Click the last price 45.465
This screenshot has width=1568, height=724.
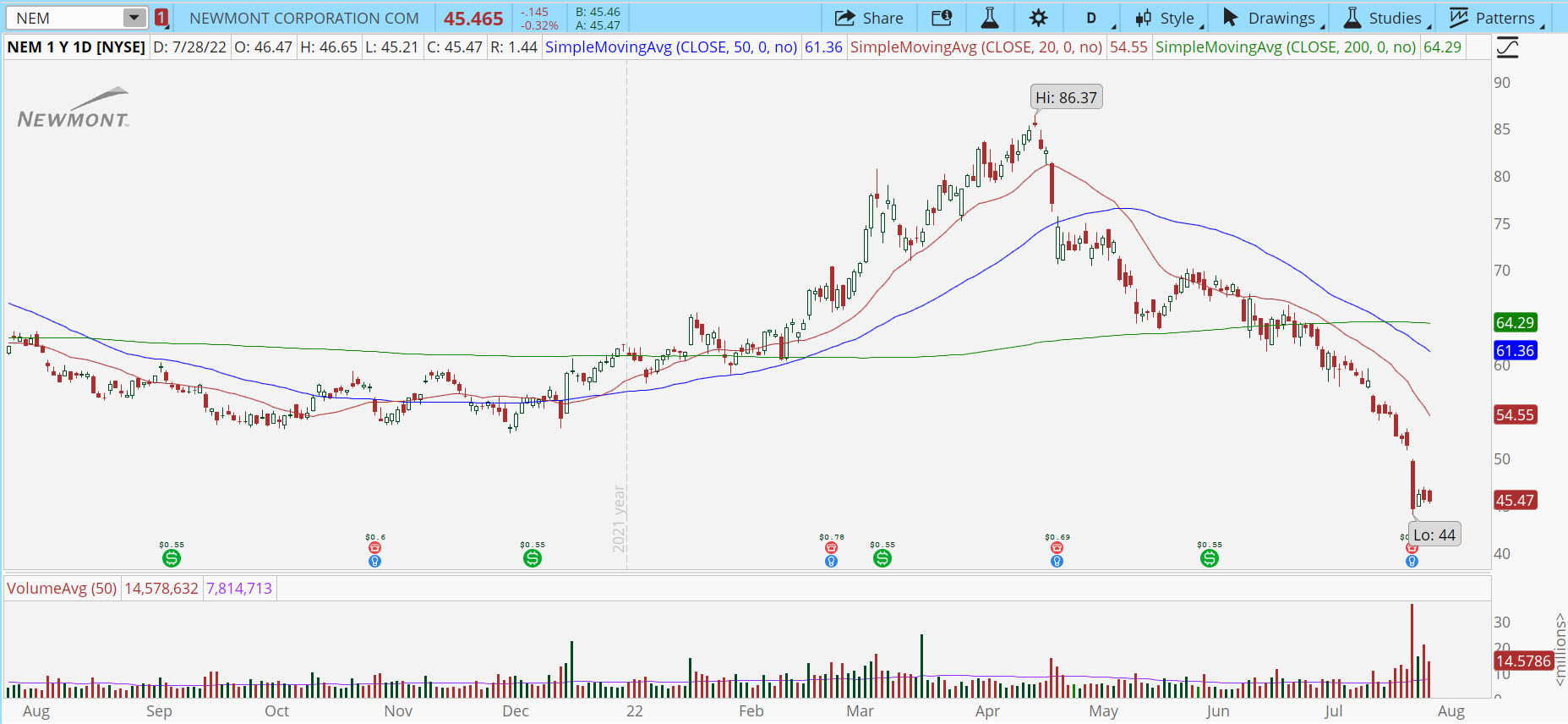pyautogui.click(x=473, y=19)
